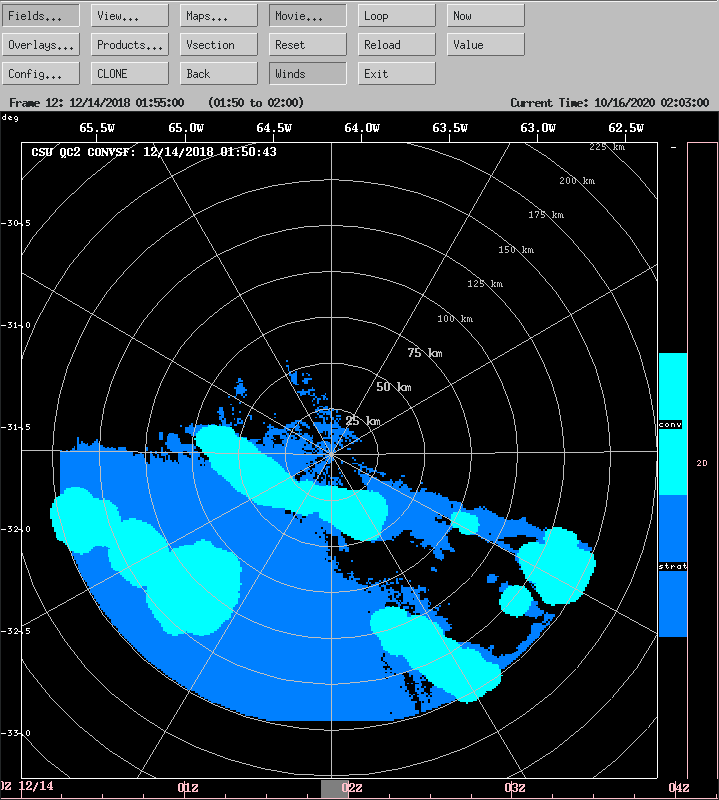Open the View... options
The width and height of the screenshot is (719, 800).
click(x=130, y=16)
